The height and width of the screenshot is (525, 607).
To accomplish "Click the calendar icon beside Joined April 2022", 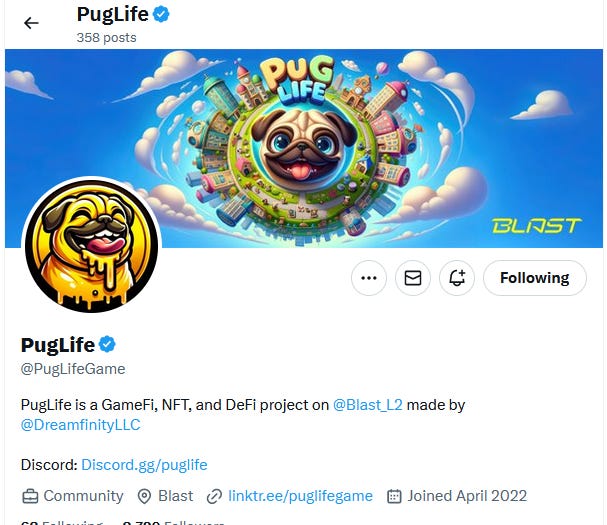I will click(x=394, y=496).
